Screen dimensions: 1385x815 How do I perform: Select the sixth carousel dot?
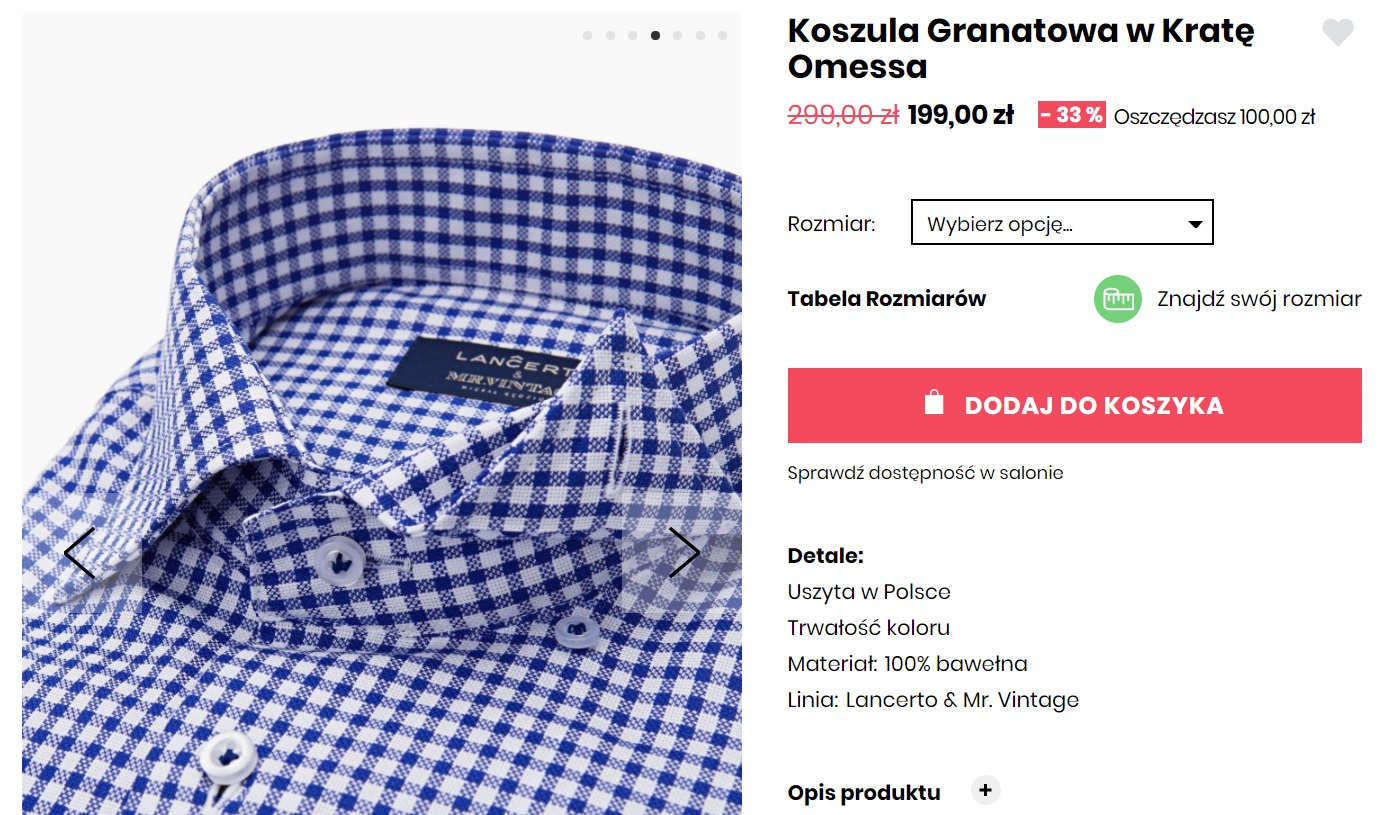coord(700,35)
